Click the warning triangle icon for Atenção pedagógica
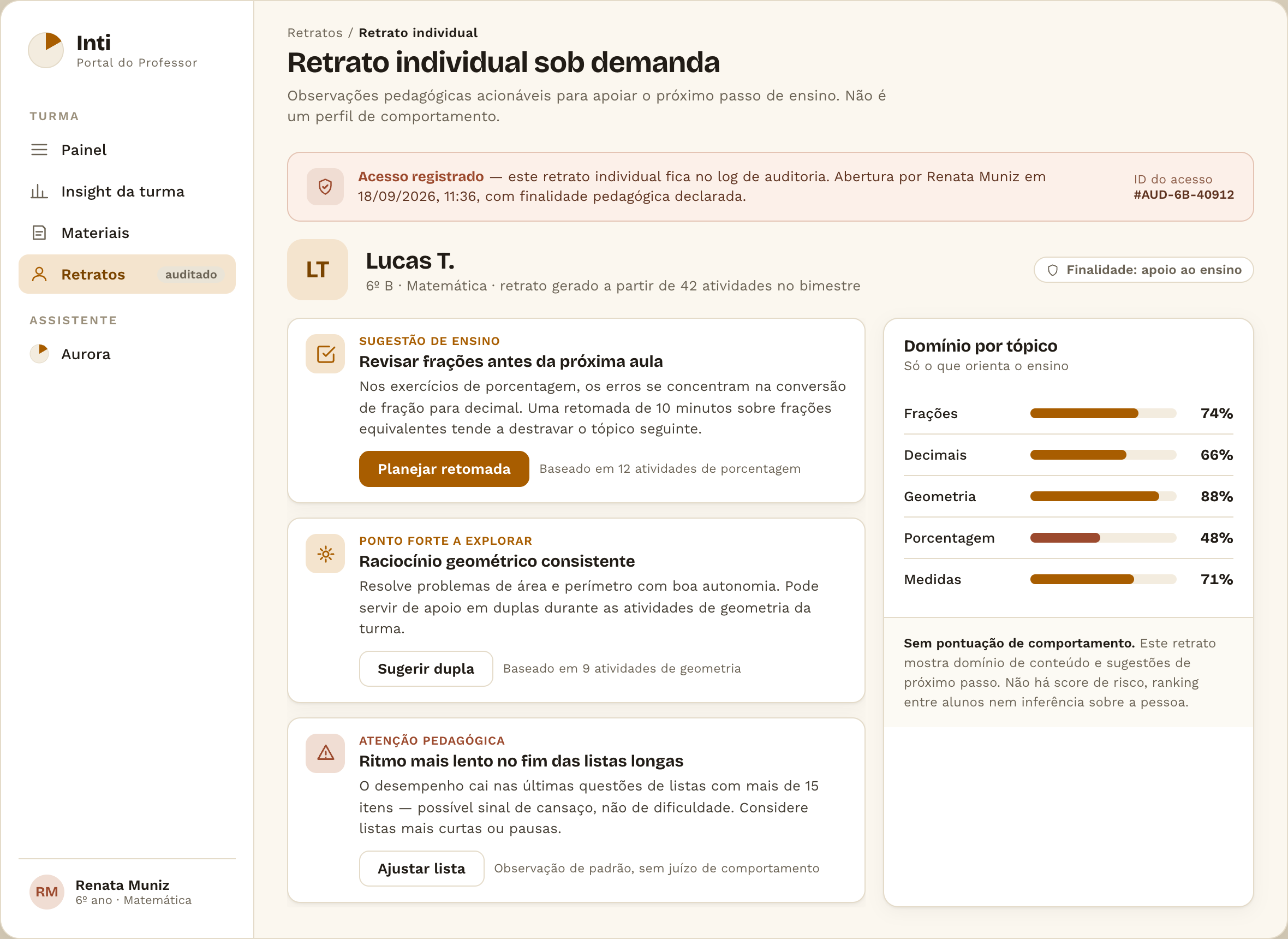Screen dimensions: 1288x939 pyautogui.click(x=326, y=754)
